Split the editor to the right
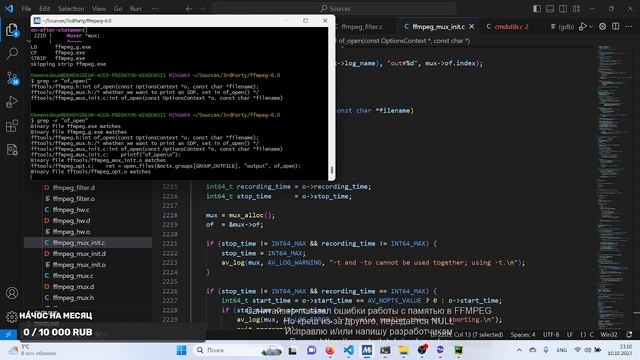Image resolution: width=640 pixels, height=360 pixels. coord(616,27)
